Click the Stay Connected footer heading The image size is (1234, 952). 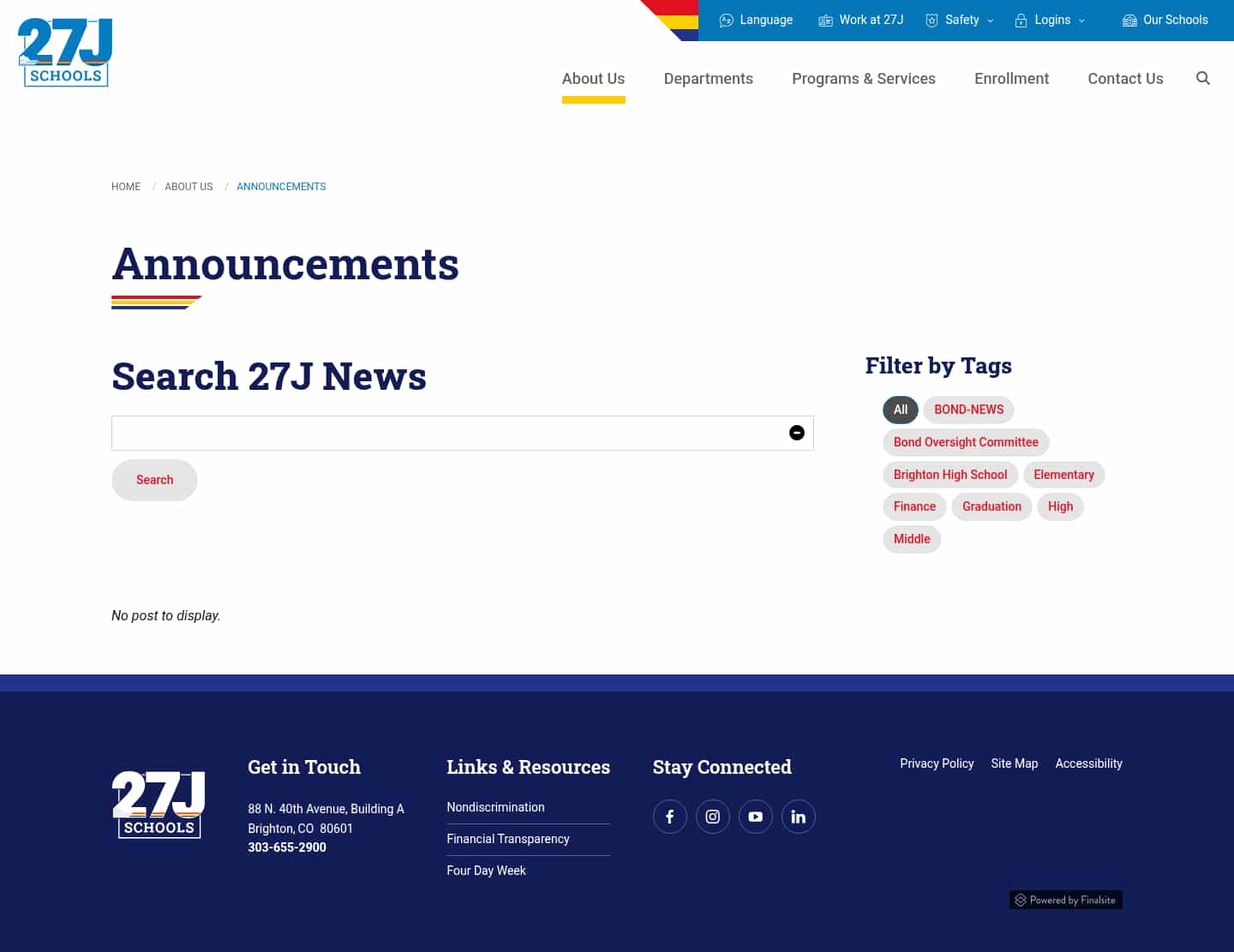point(722,767)
